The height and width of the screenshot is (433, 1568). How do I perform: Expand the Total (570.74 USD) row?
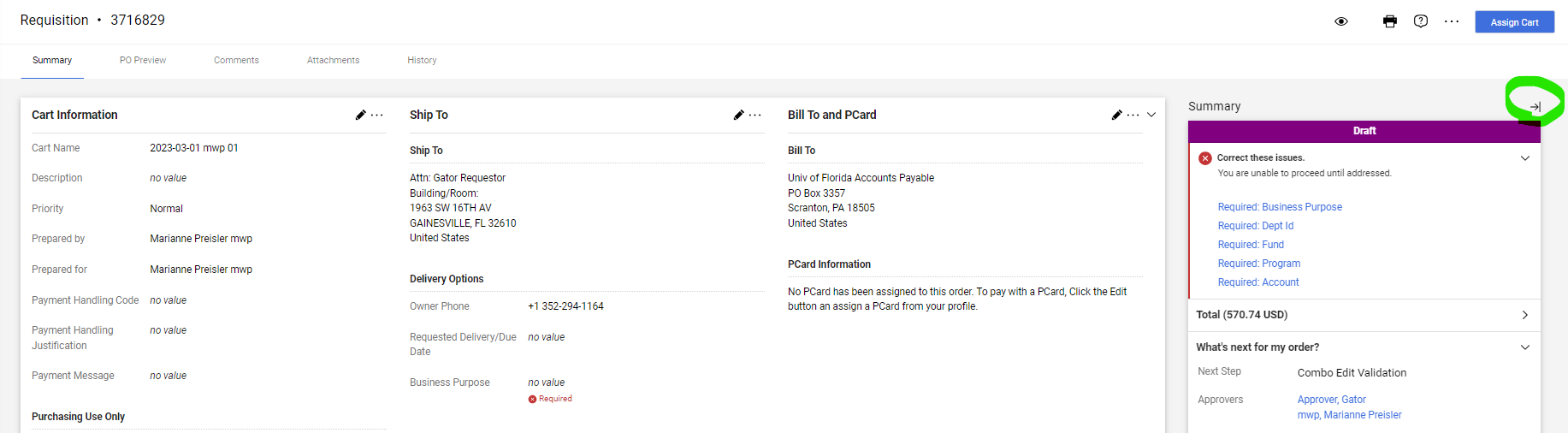(x=1525, y=315)
